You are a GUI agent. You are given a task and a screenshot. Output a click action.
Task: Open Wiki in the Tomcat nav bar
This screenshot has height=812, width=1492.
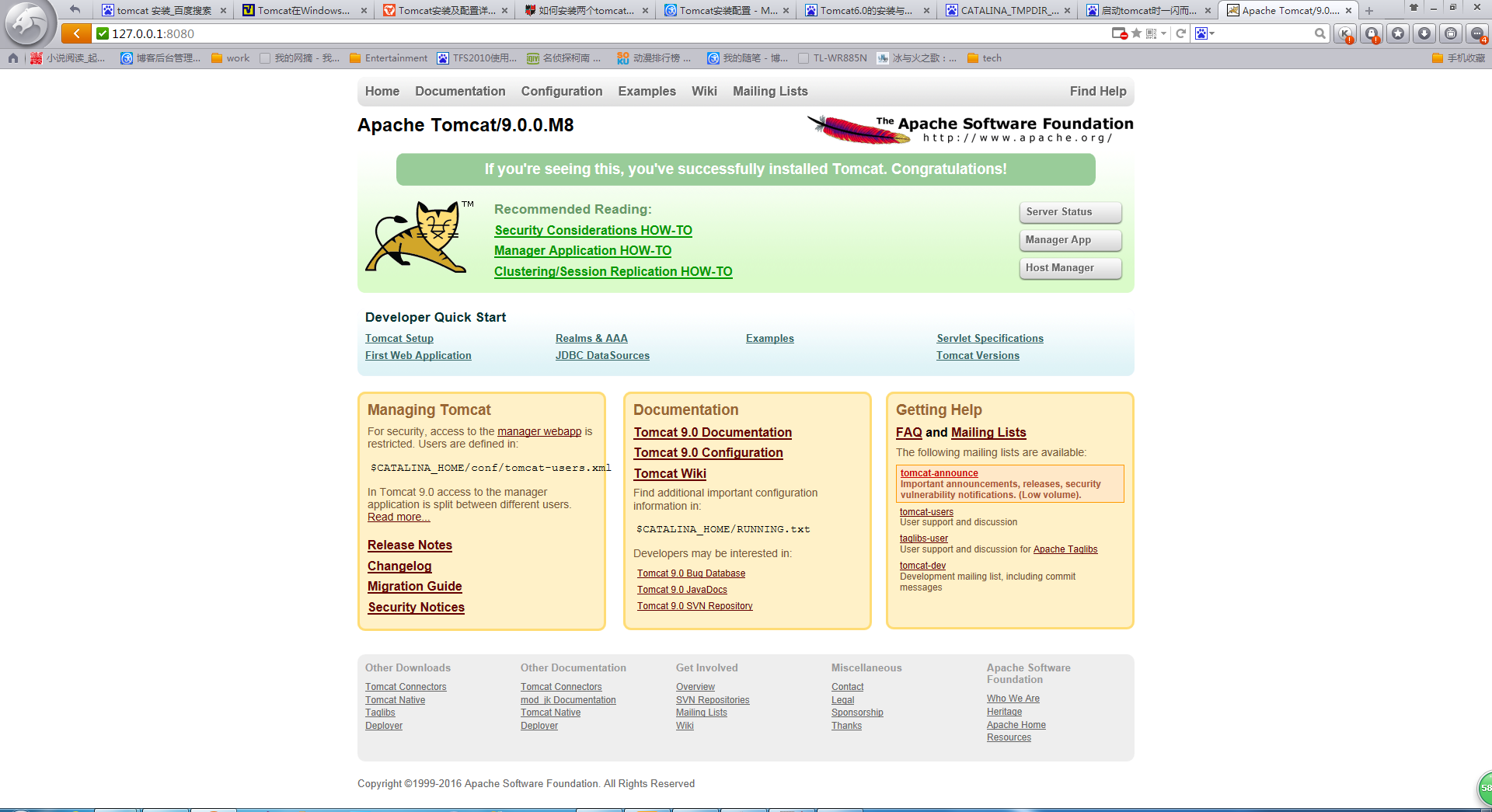704,91
